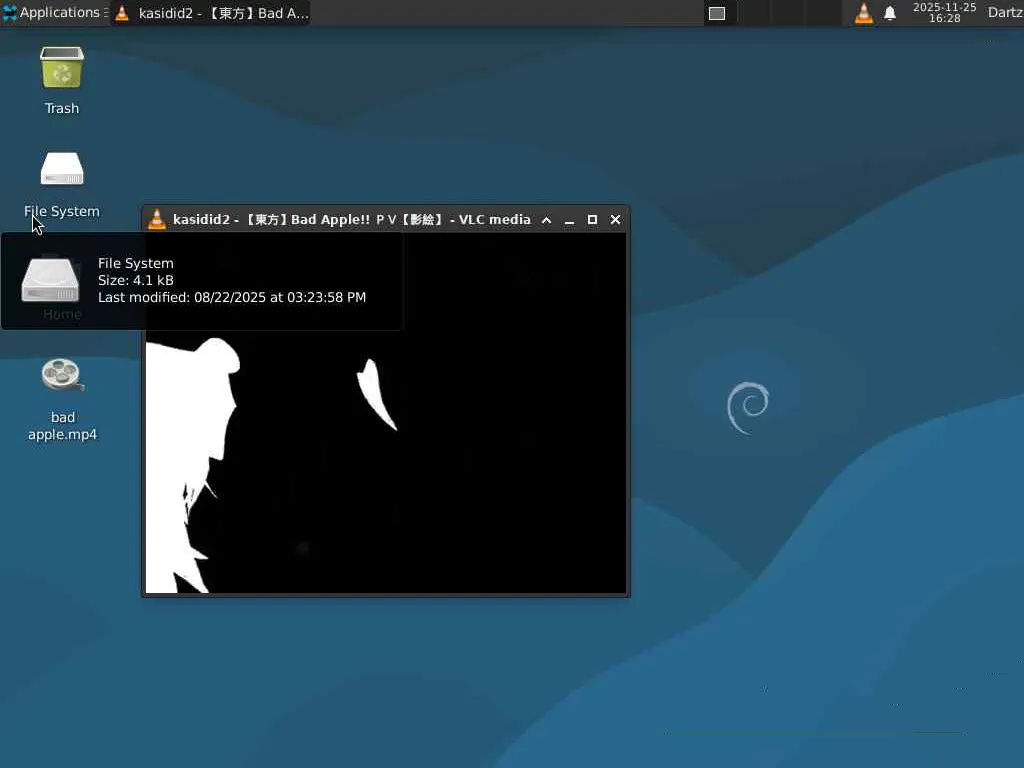Click the 'bad apple.mp4' file label

[63, 426]
